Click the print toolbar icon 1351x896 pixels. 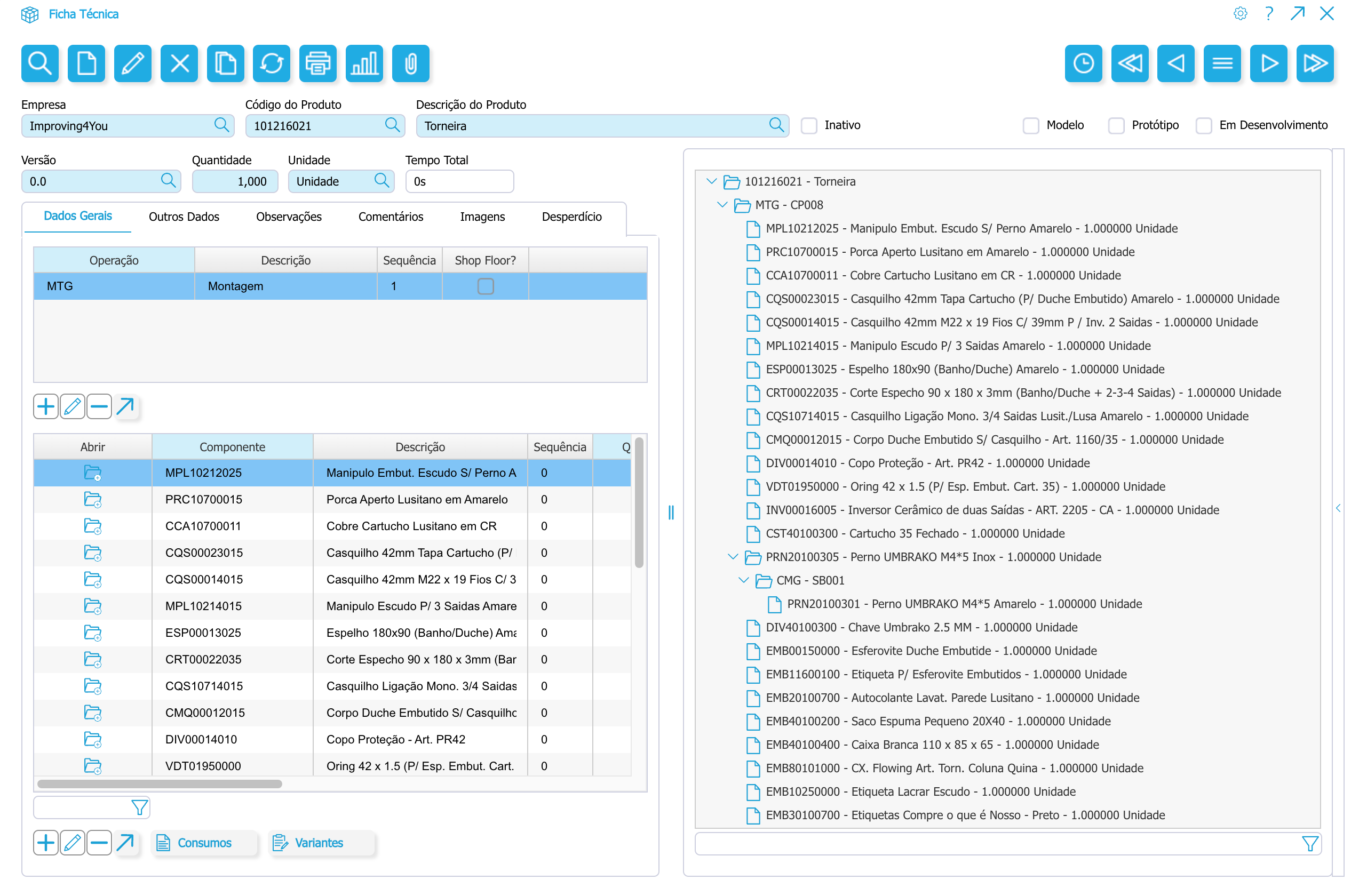pyautogui.click(x=317, y=63)
